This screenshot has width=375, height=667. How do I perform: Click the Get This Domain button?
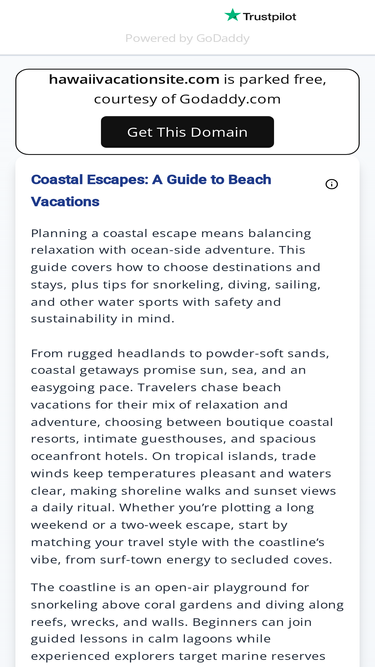(x=187, y=132)
